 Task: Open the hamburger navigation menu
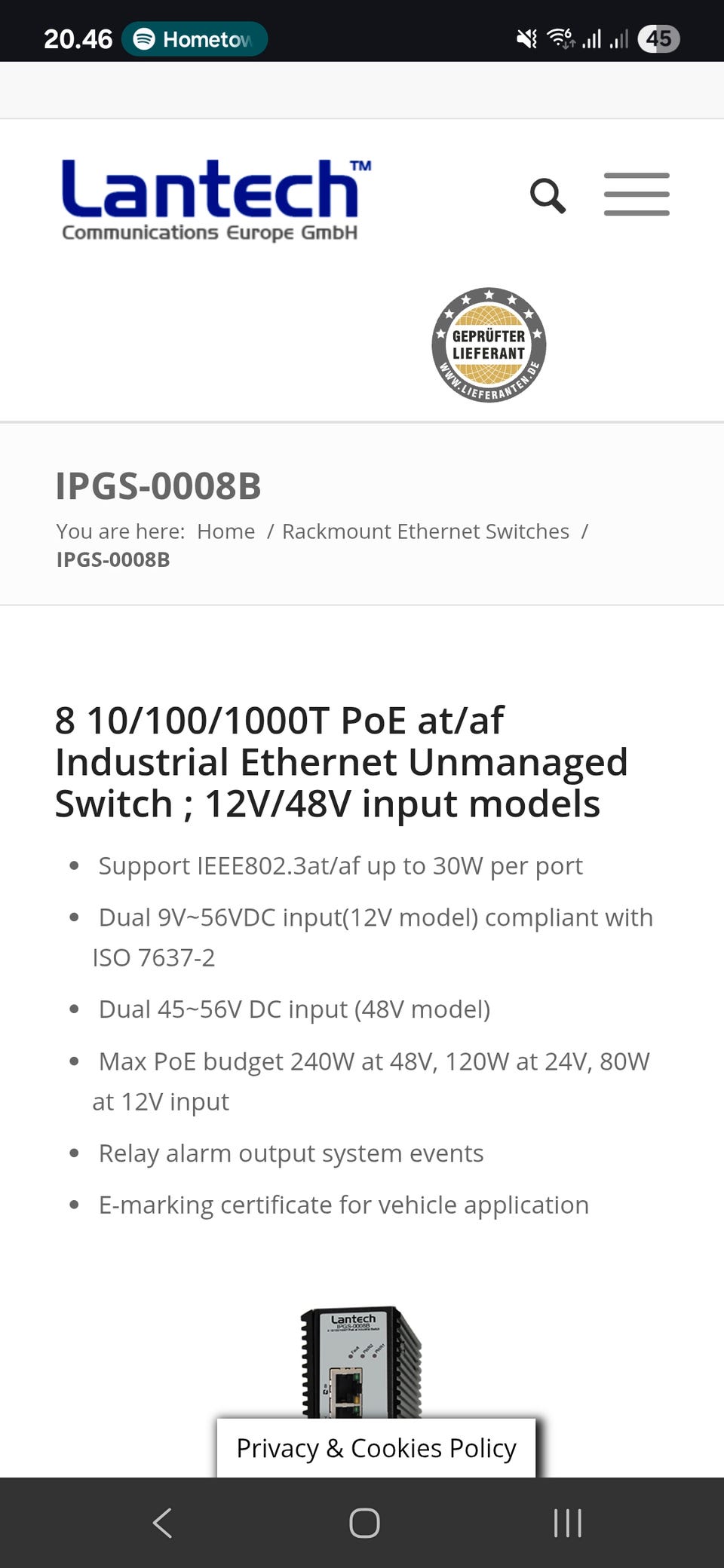coord(637,194)
